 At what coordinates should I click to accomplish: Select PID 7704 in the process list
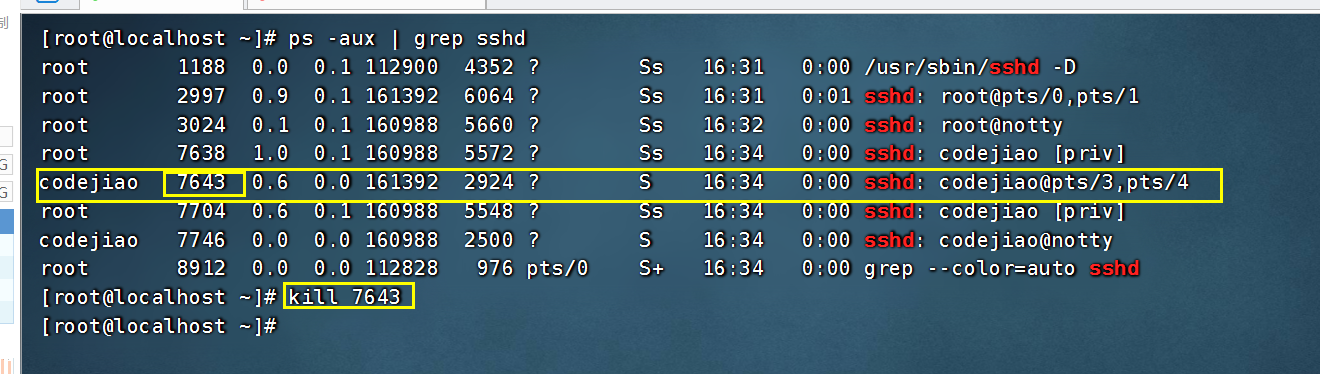202,212
